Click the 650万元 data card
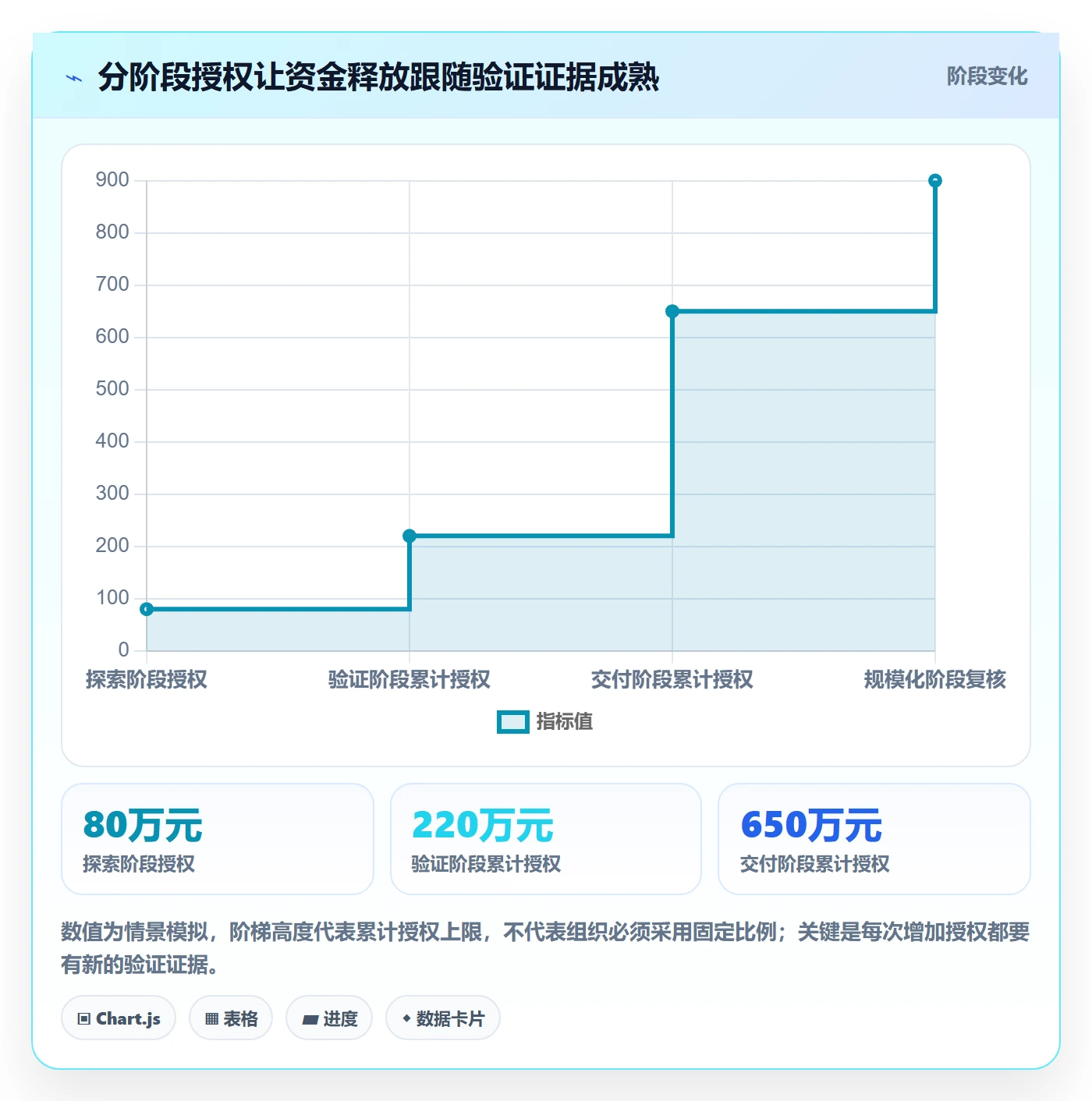1092x1101 pixels. (x=874, y=839)
